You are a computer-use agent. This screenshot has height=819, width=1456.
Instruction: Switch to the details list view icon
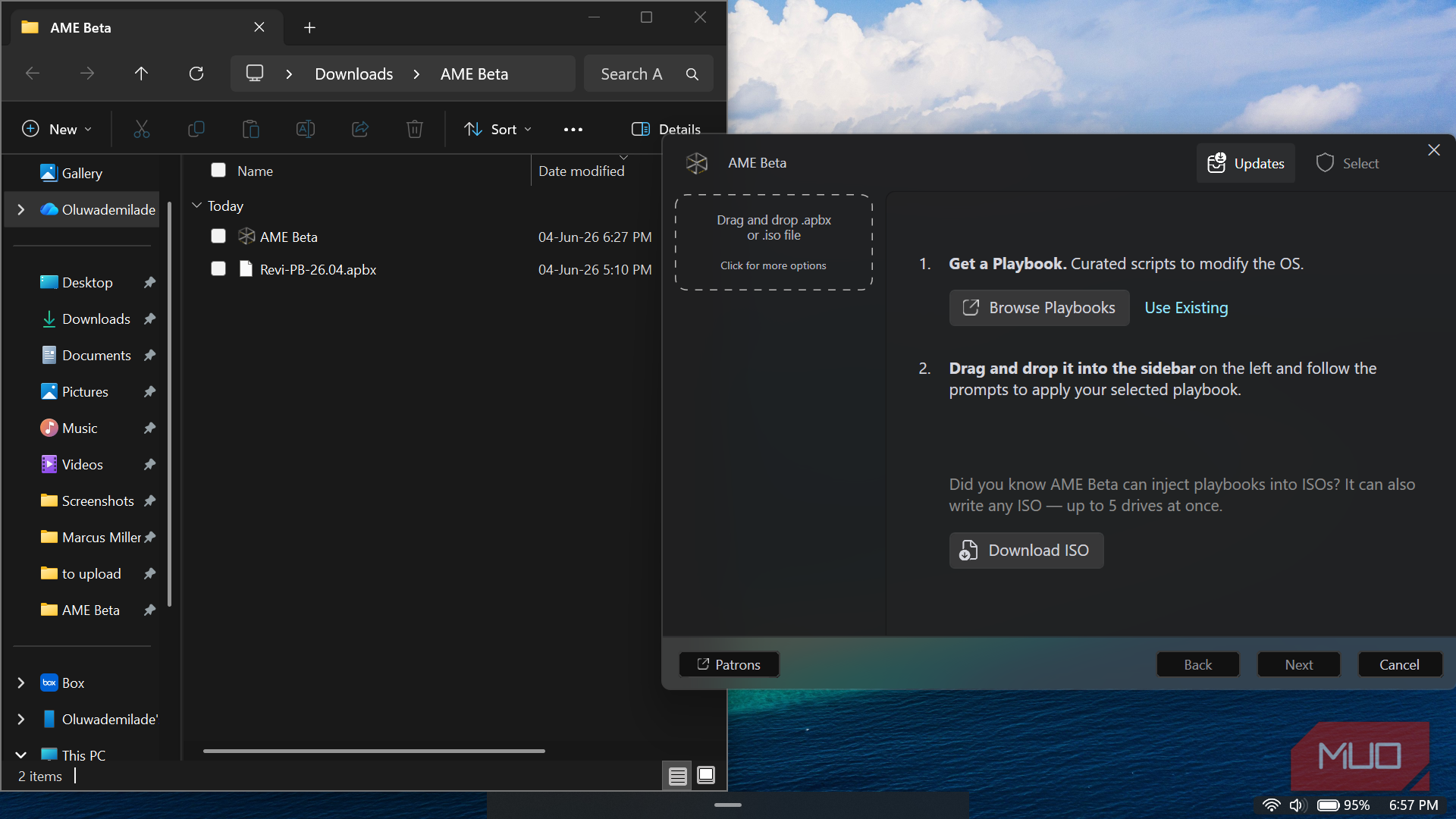click(x=677, y=776)
